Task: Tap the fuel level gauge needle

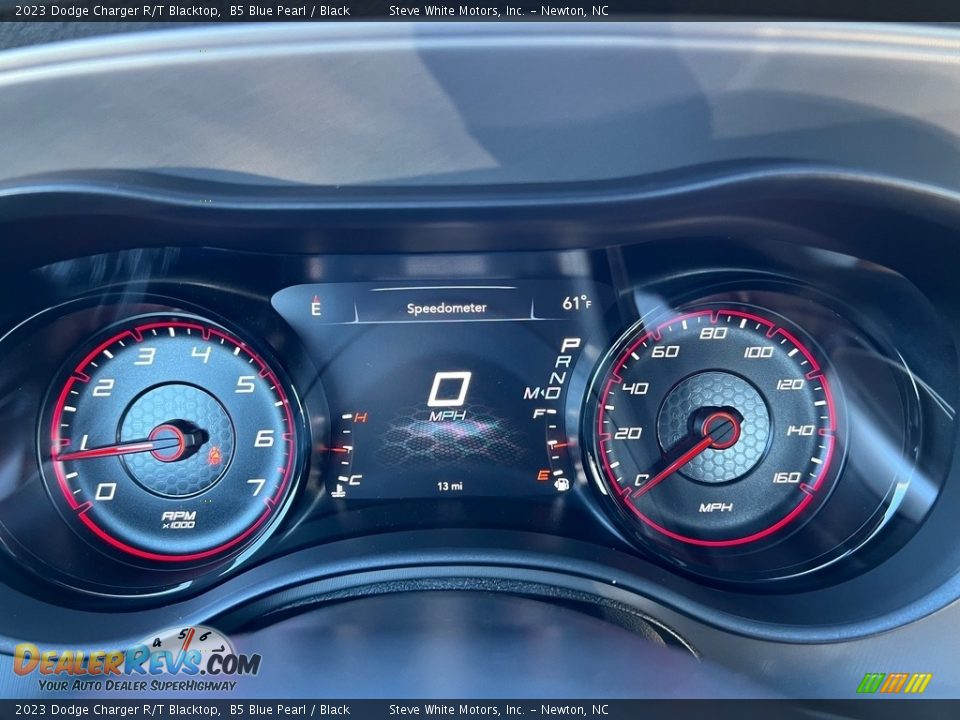Action: pos(560,444)
